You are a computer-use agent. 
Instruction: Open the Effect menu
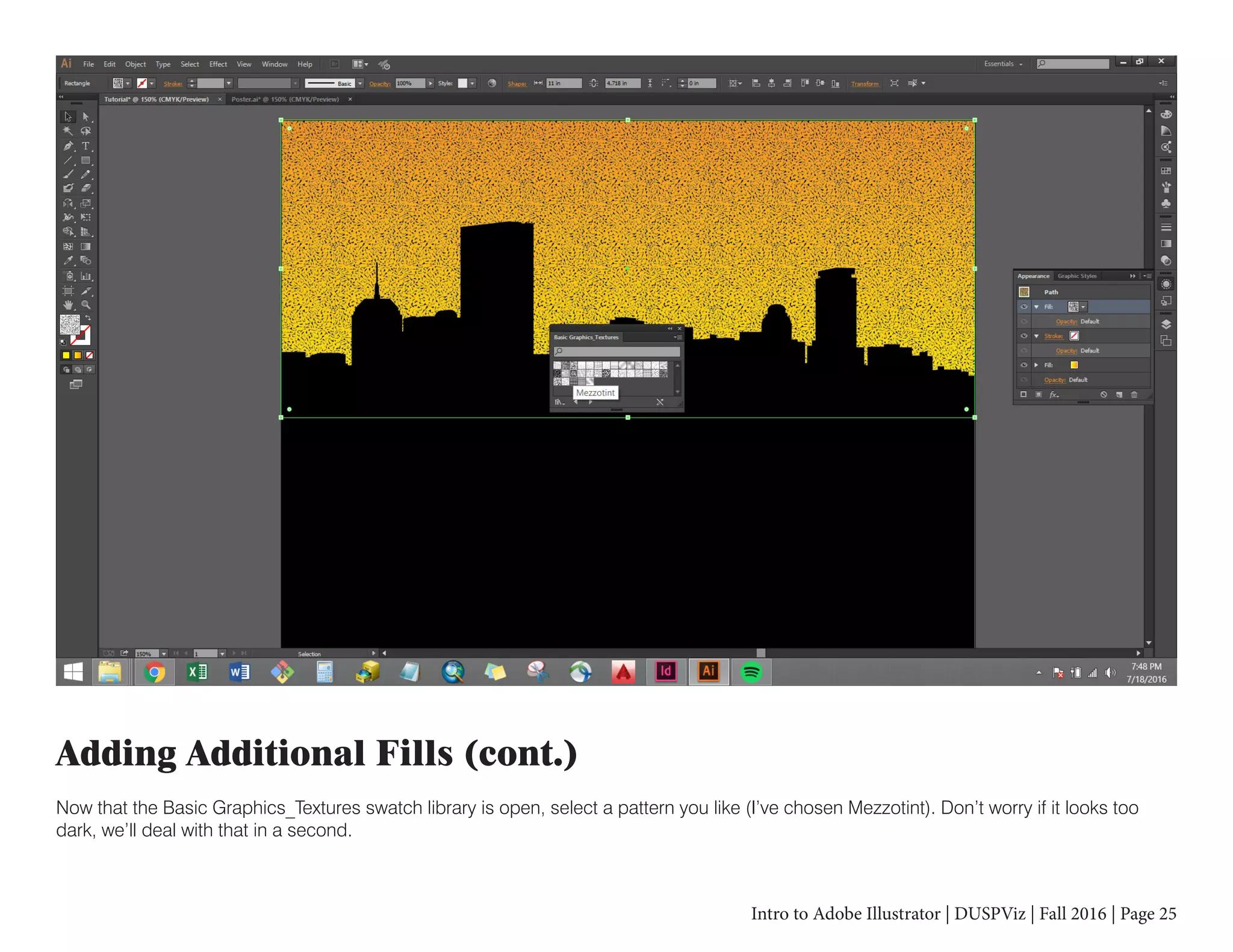pos(218,64)
